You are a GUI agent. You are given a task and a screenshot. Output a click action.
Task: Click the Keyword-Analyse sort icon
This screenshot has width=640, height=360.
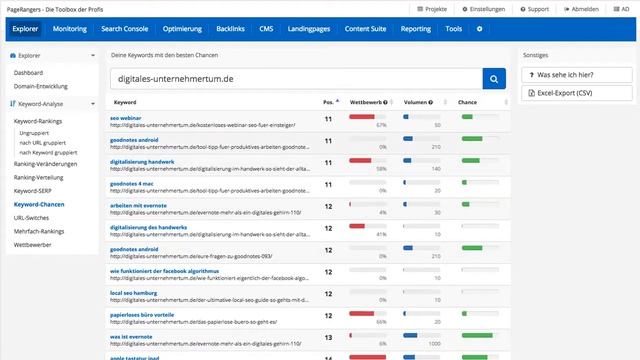pyautogui.click(x=13, y=104)
